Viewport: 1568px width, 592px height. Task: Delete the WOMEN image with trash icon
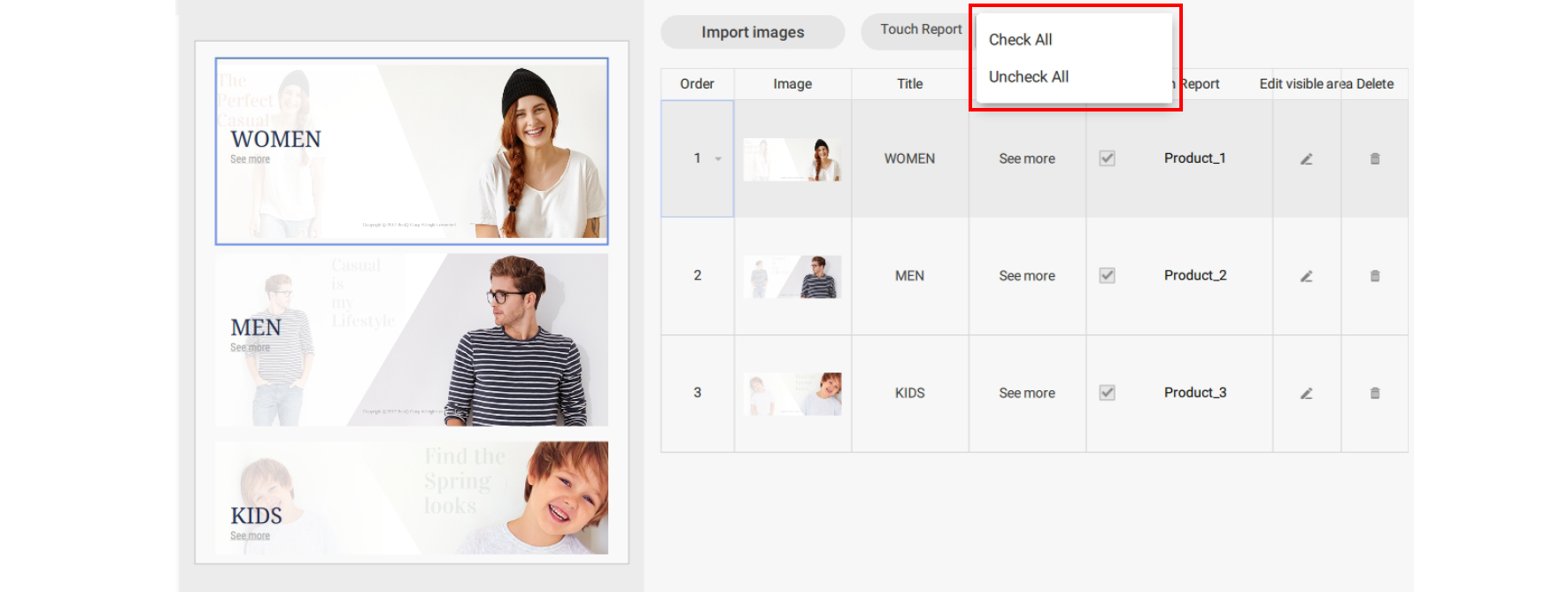coord(1375,159)
